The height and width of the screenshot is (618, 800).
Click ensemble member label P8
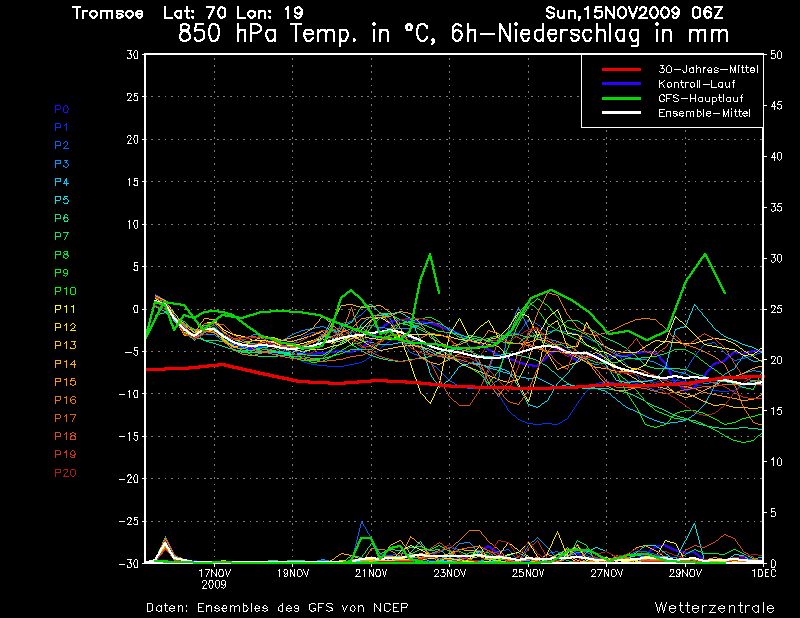tap(61, 255)
